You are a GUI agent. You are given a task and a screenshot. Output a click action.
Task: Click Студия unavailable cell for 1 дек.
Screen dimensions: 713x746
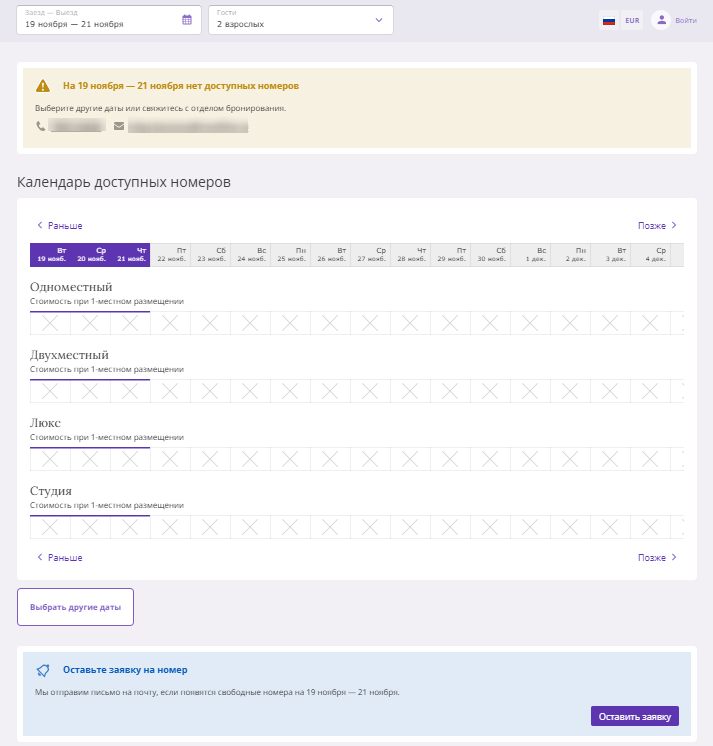[x=530, y=527]
